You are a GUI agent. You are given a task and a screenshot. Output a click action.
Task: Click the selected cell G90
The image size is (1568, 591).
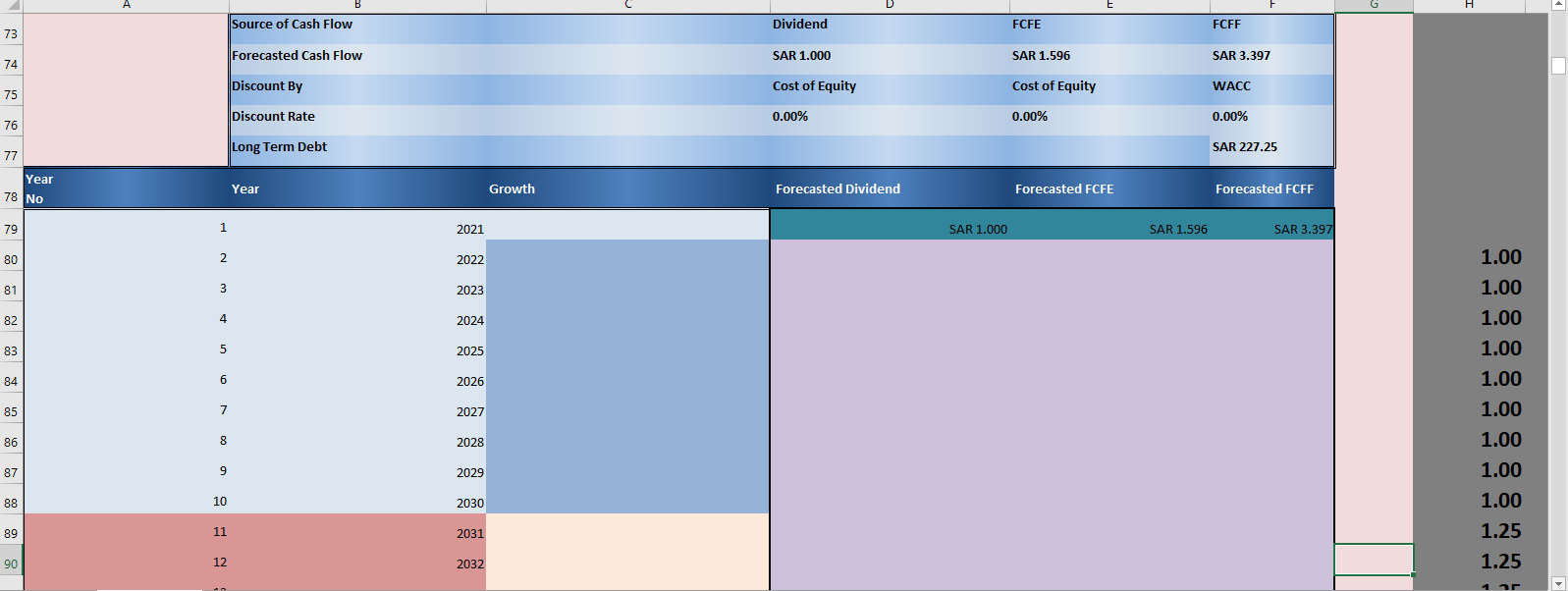(x=1374, y=560)
